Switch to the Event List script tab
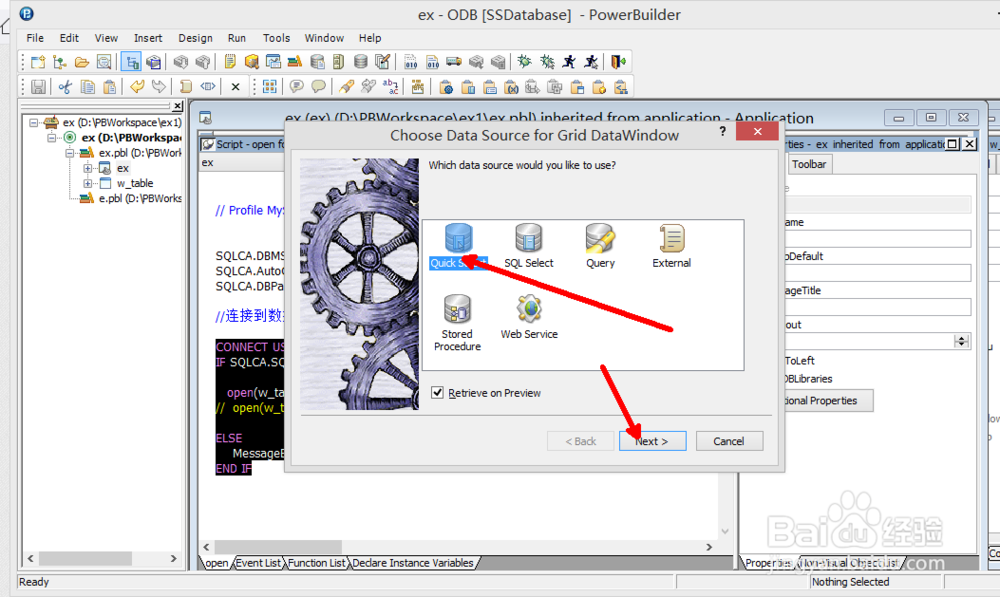Screen dimensions: 1000x597 point(258,563)
